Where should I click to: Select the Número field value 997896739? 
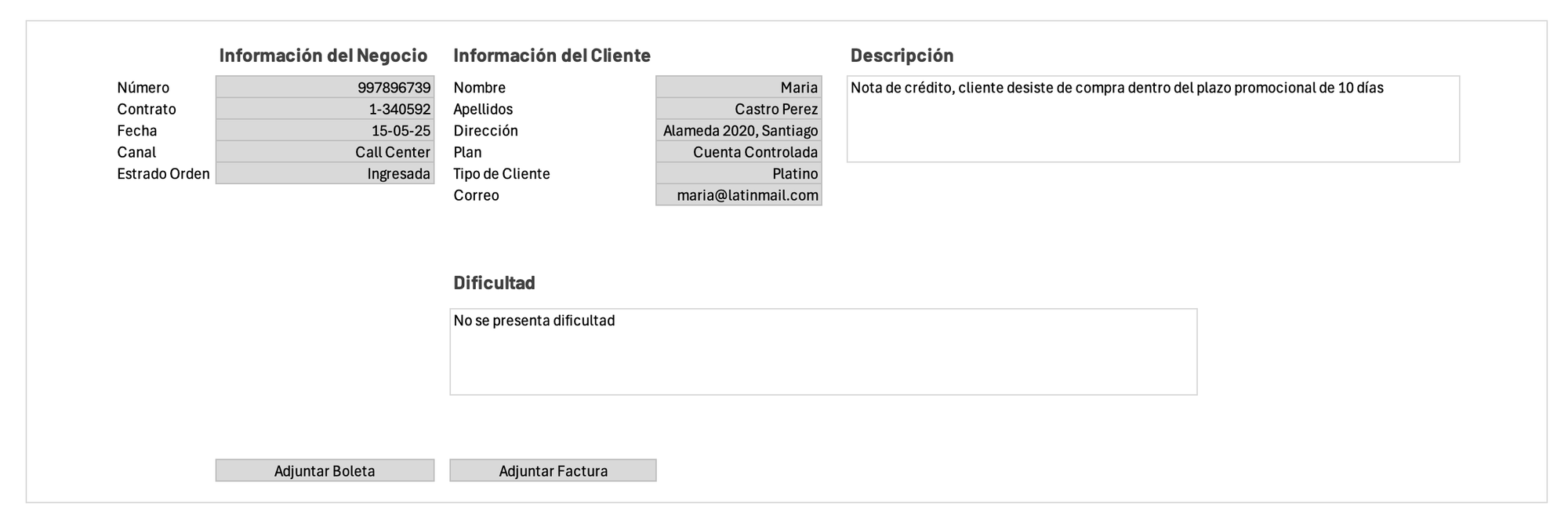pyautogui.click(x=325, y=87)
